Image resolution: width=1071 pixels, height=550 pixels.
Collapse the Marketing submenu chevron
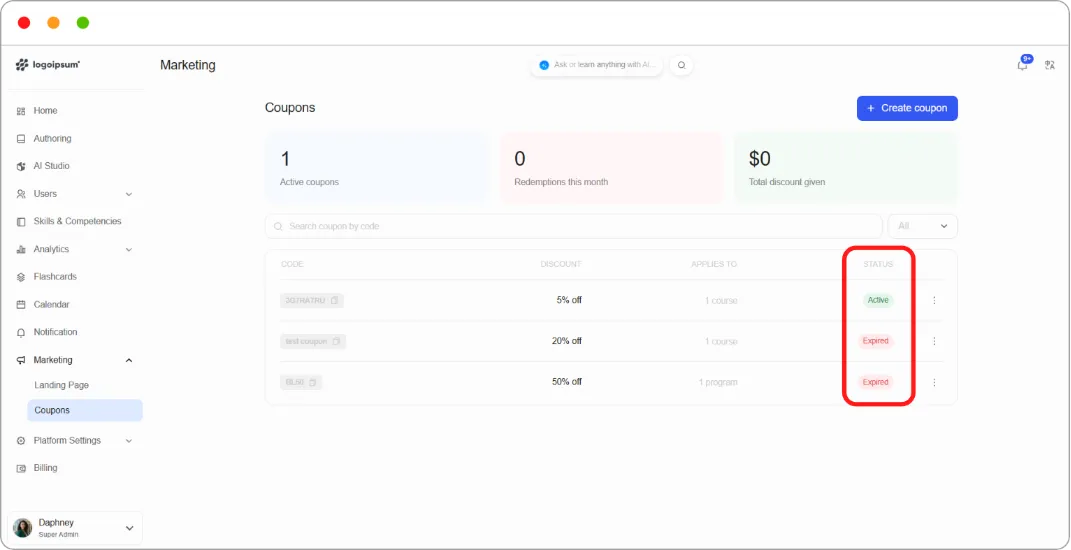128,360
